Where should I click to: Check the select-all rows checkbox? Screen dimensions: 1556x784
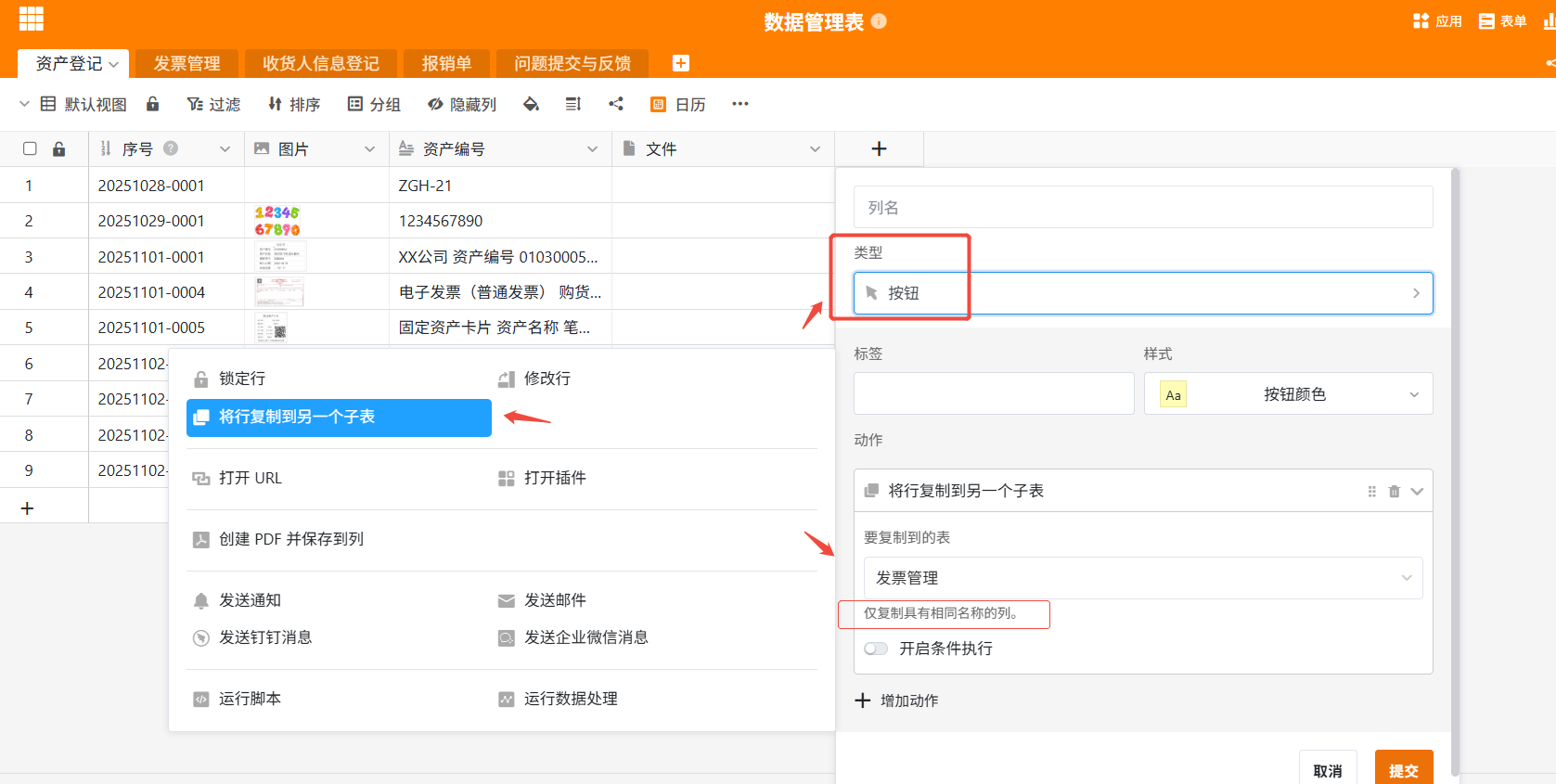click(30, 149)
